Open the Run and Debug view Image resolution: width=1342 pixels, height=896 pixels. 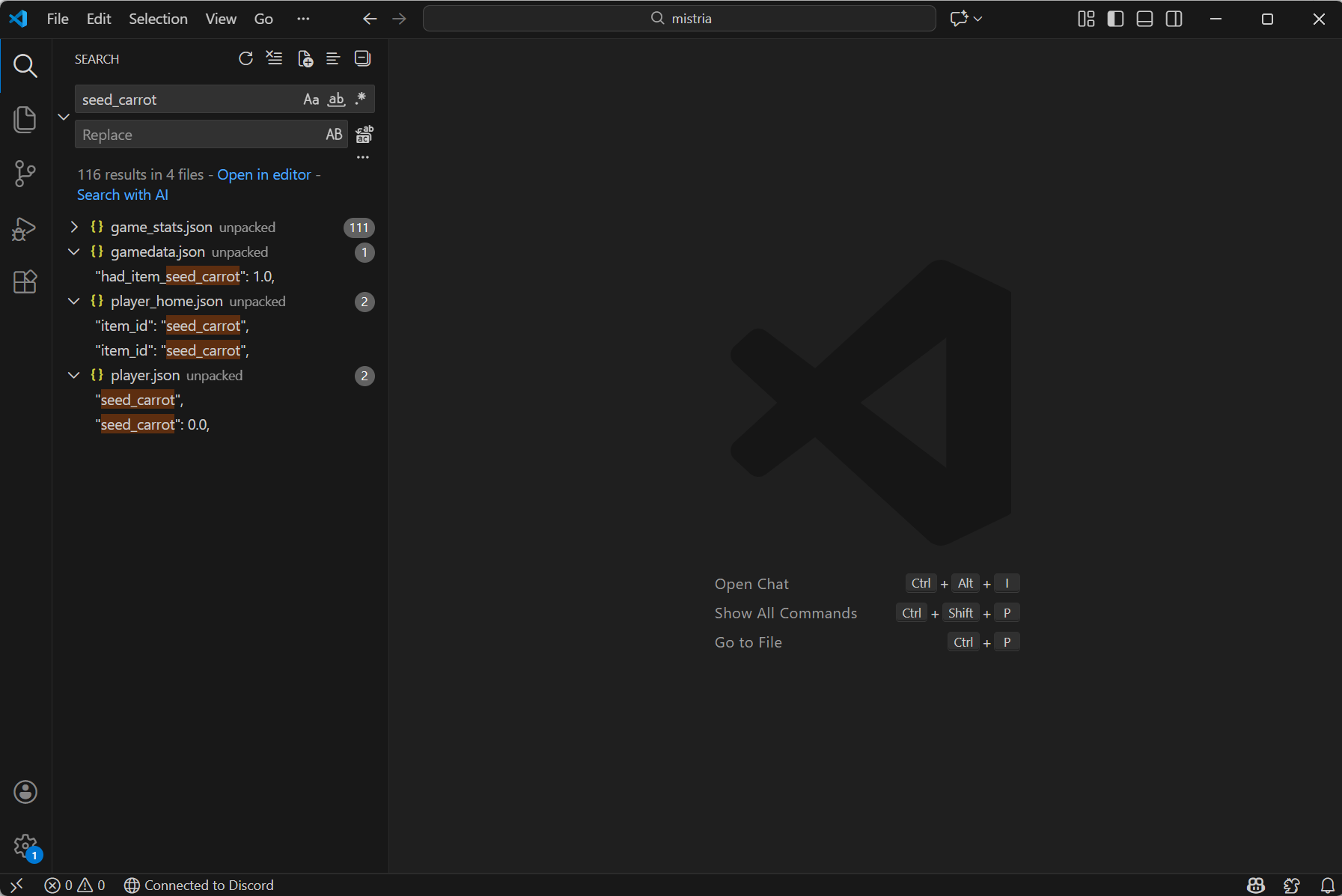25,228
